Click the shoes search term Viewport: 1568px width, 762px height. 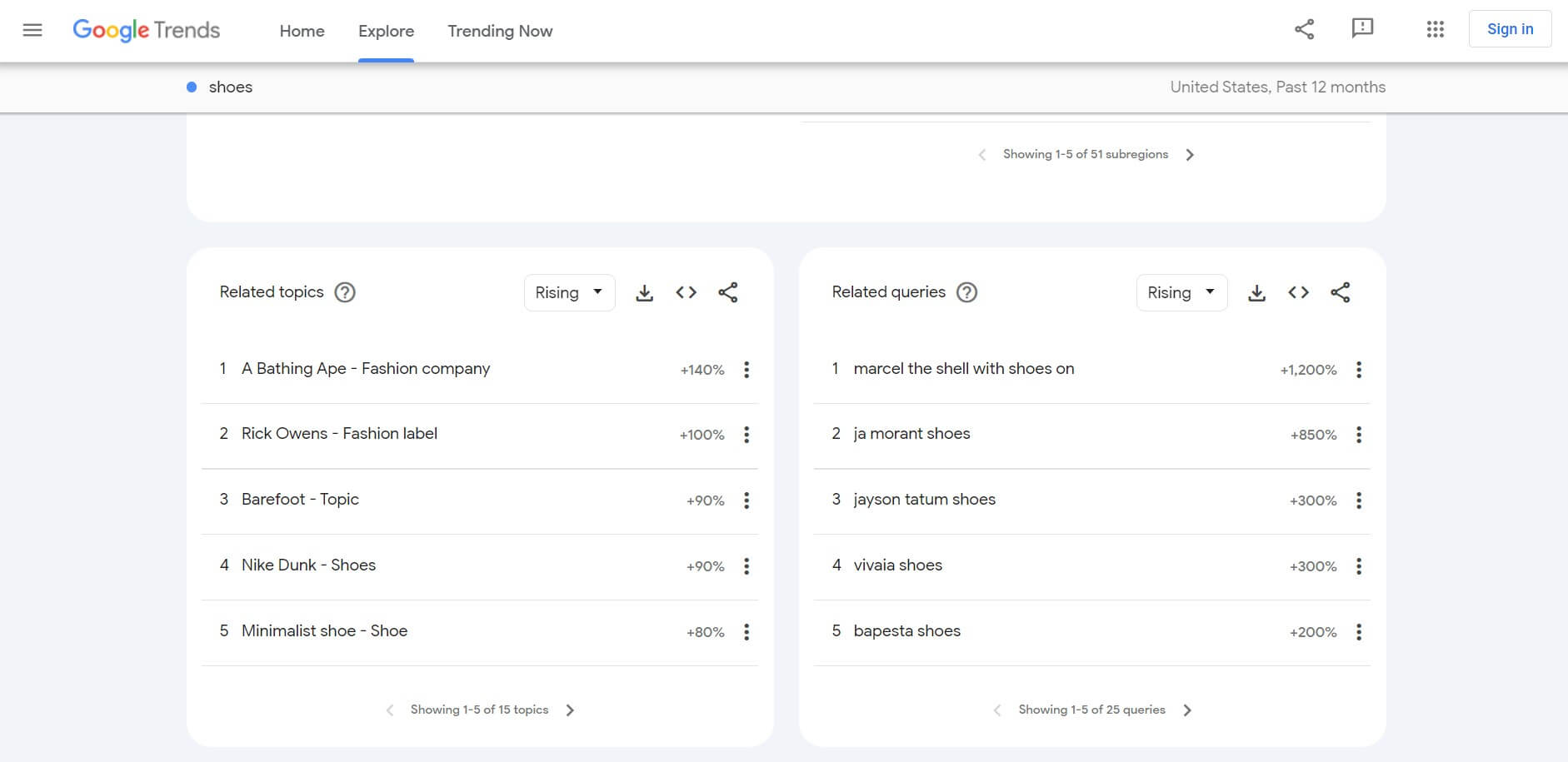click(x=230, y=87)
